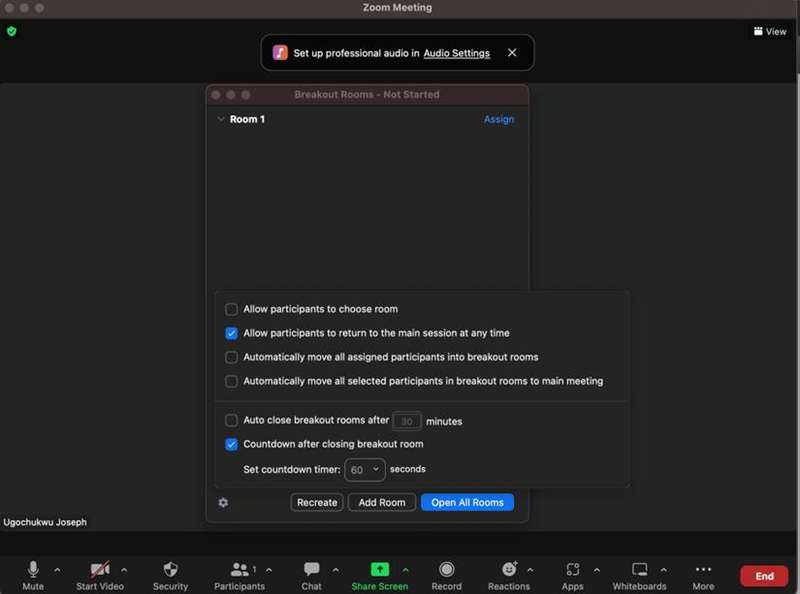
Task: Open the Participants panel icon
Action: (x=239, y=569)
